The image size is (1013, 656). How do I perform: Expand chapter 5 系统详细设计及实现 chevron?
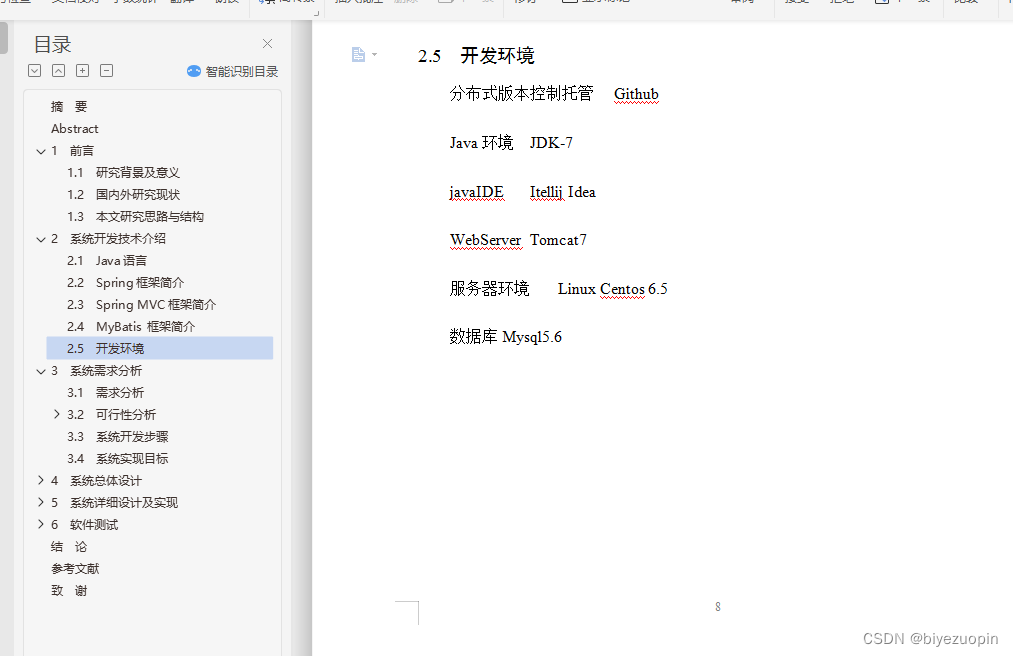pyautogui.click(x=41, y=502)
